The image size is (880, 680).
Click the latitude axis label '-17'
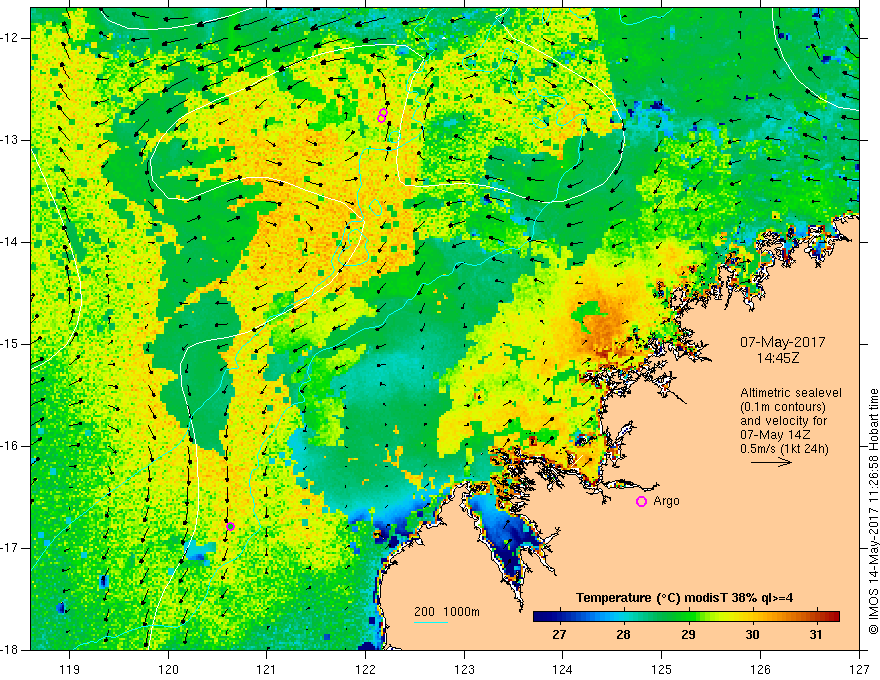click(x=10, y=548)
